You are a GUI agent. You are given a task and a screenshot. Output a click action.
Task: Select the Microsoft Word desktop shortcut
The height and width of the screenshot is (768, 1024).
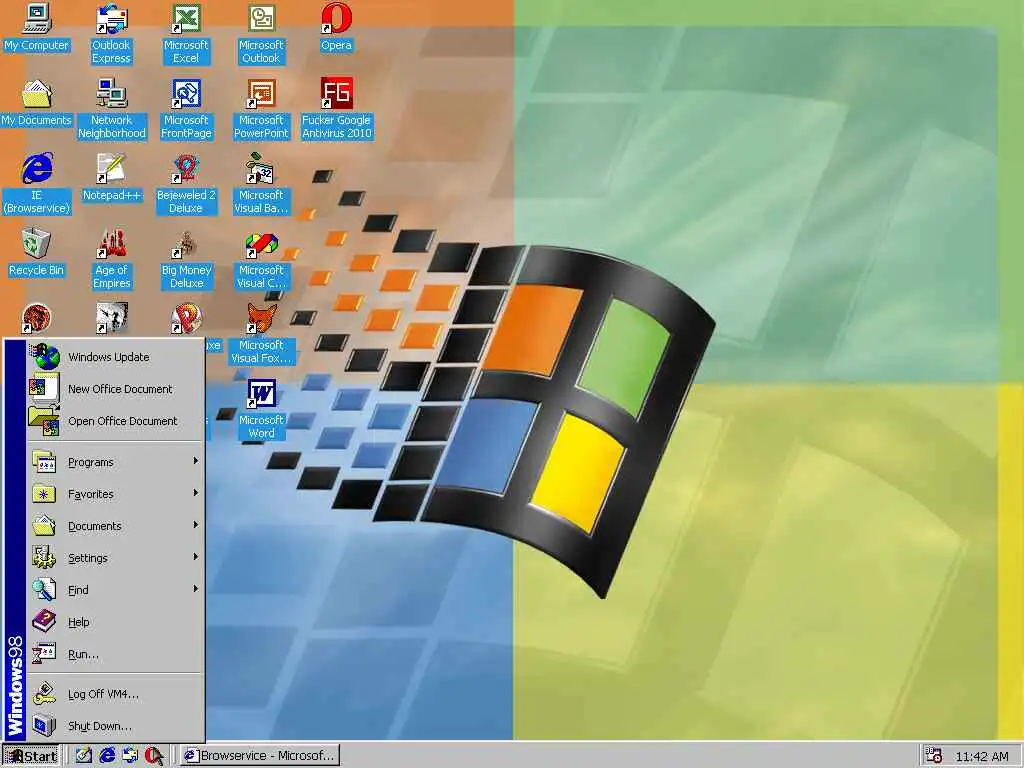click(261, 409)
